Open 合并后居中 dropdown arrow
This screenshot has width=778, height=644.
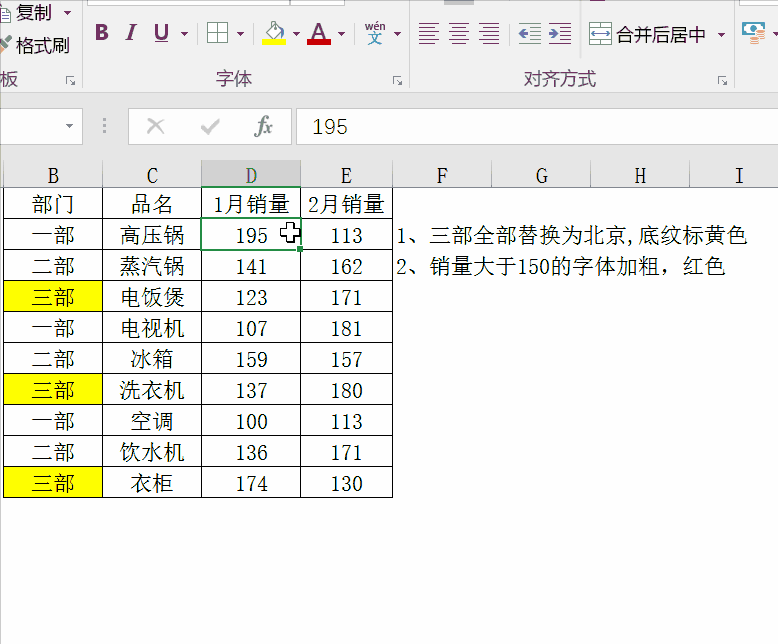[x=721, y=34]
